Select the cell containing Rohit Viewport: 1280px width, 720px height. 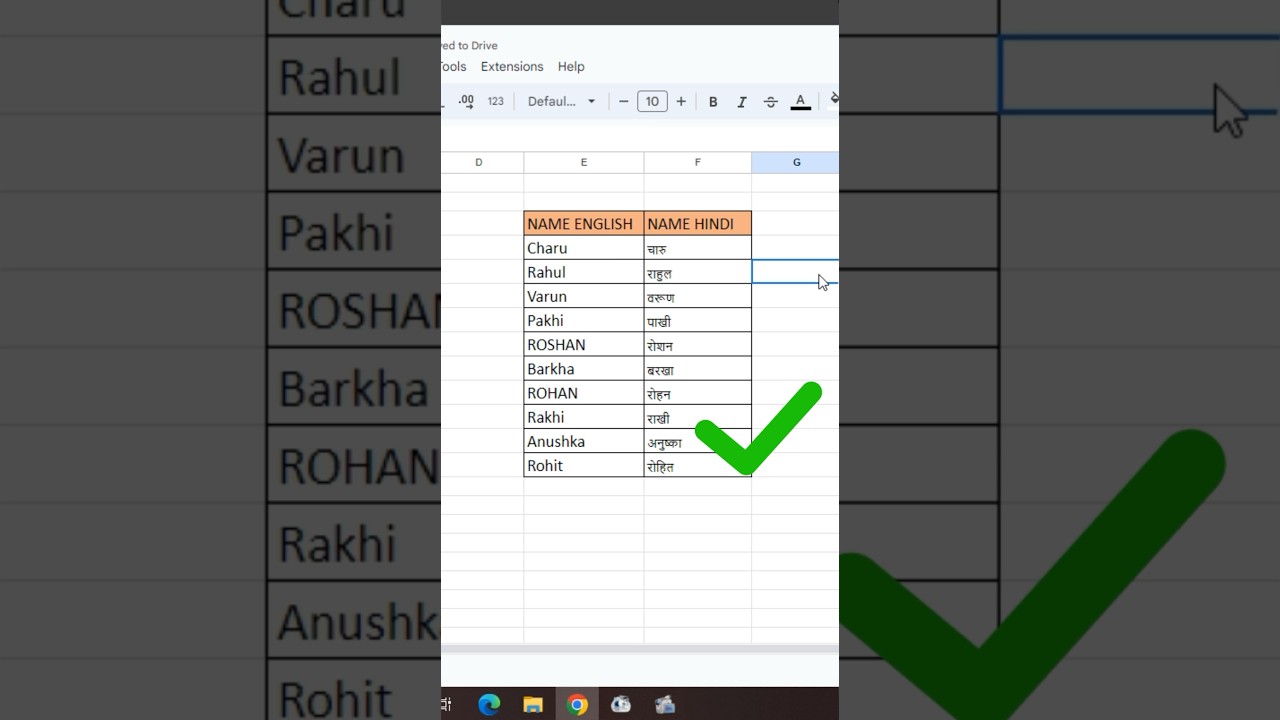click(584, 465)
